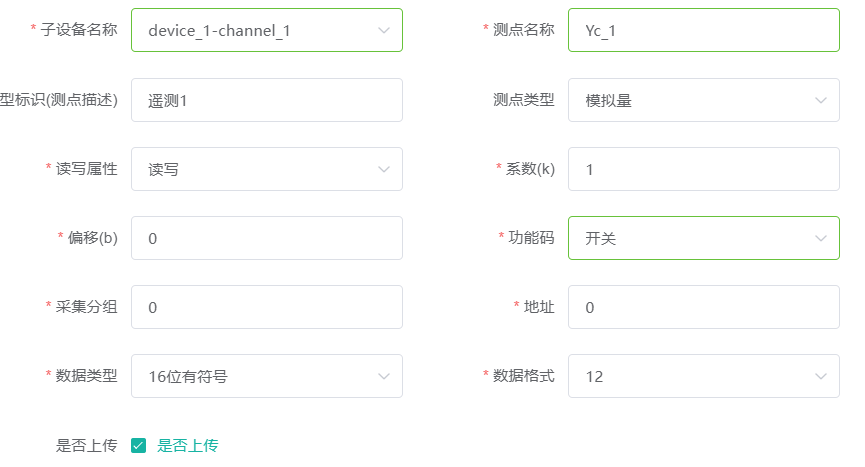865x467 pixels.
Task: Click the 系数(k) input field
Action: tap(704, 169)
